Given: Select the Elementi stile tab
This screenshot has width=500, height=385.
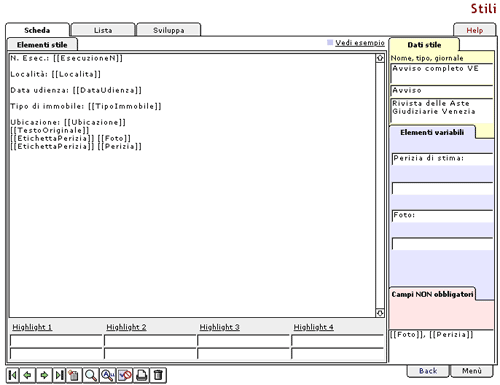Looking at the screenshot, I should coord(42,45).
